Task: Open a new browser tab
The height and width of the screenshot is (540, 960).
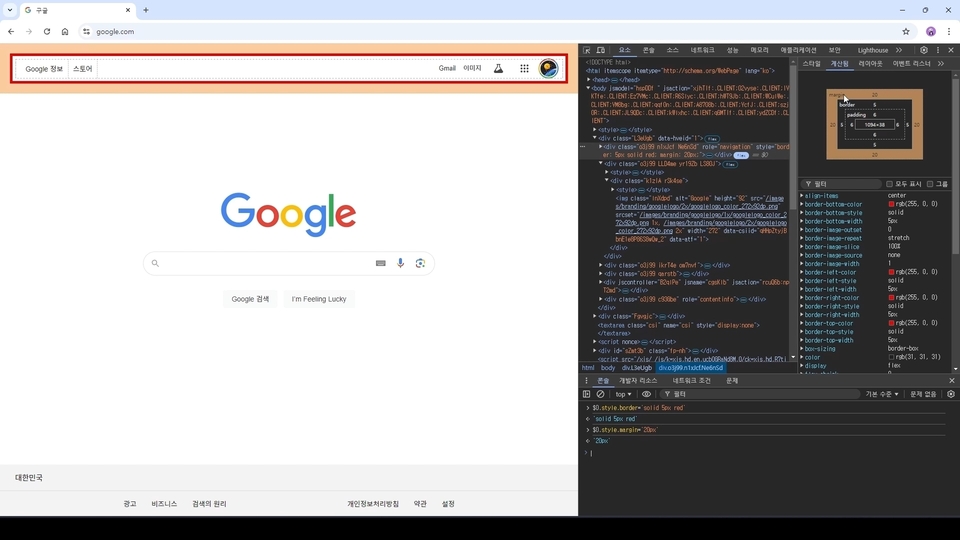Action: (x=146, y=10)
